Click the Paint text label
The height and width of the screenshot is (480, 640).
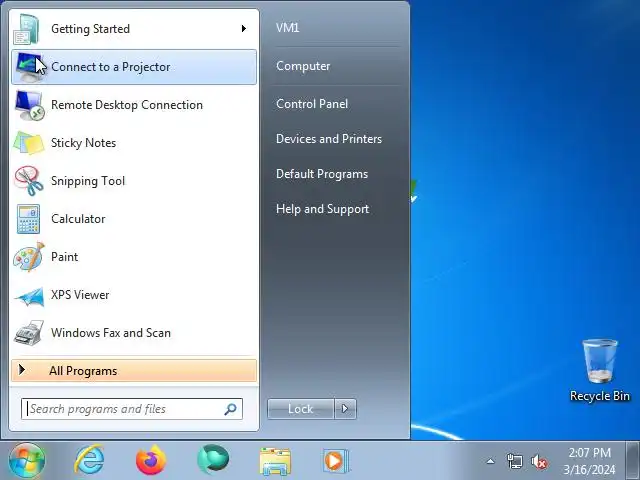[64, 257]
